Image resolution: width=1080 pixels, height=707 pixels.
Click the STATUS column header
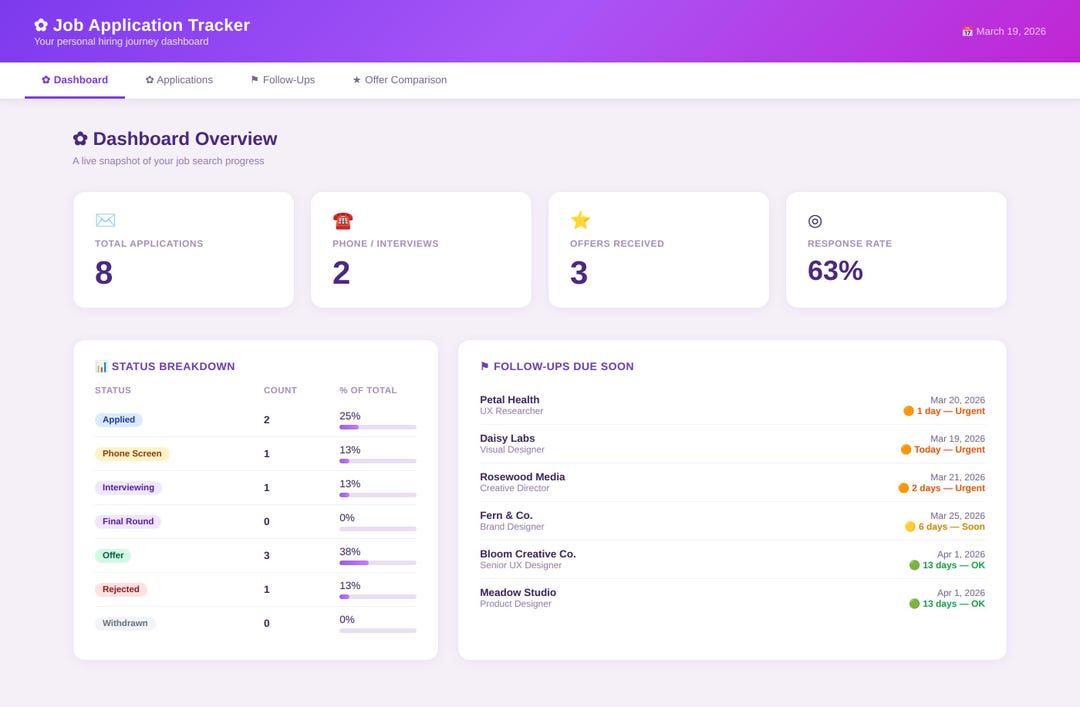coord(113,390)
